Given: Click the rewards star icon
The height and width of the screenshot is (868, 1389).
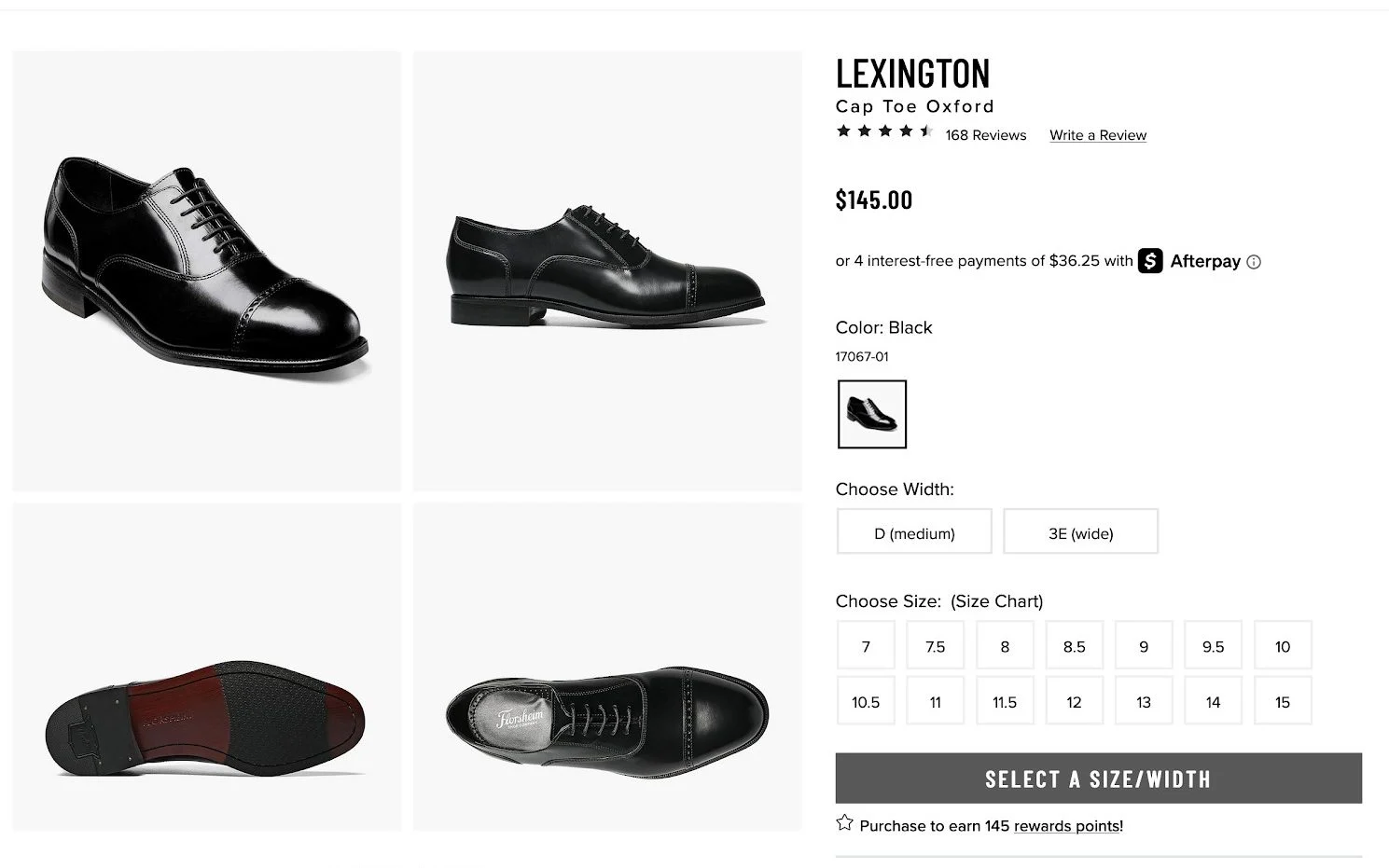Looking at the screenshot, I should (845, 823).
